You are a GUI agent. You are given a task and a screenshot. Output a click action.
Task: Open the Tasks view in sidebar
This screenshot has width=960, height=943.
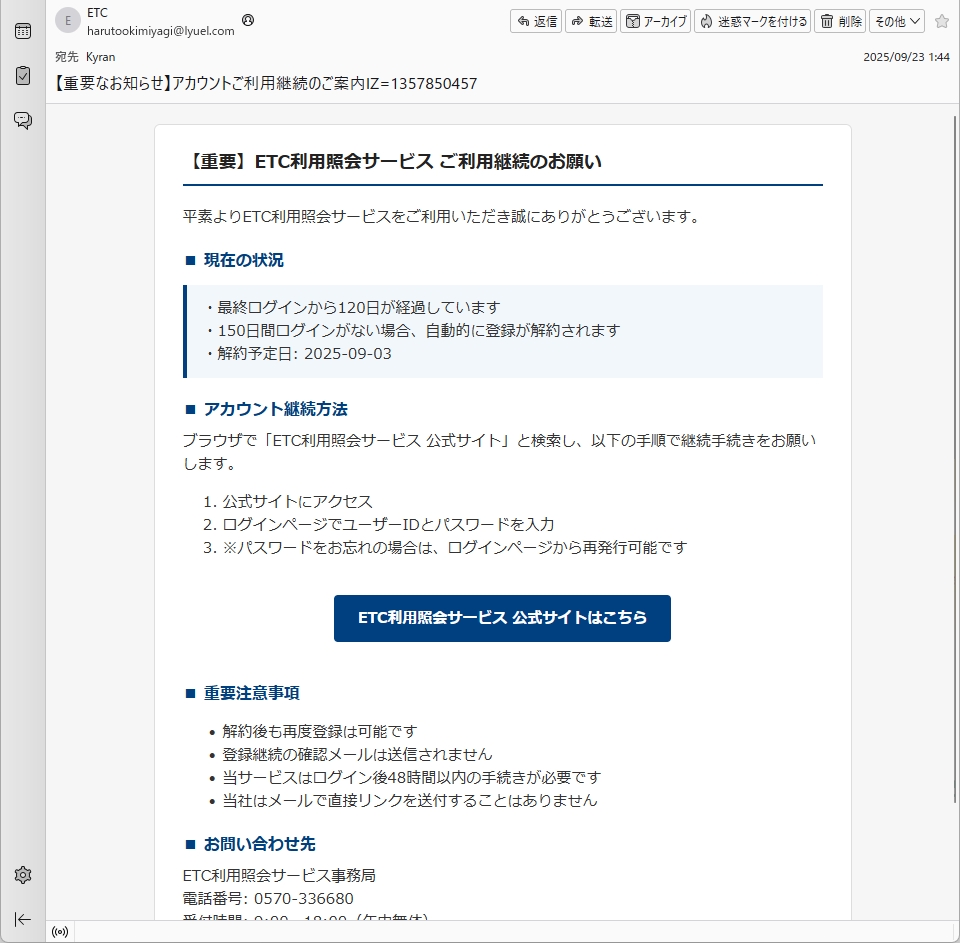[x=22, y=76]
